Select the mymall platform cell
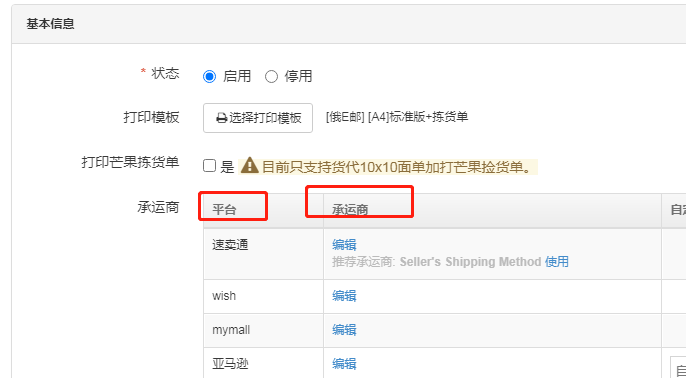Screen dimensions: 686x378 coord(263,331)
